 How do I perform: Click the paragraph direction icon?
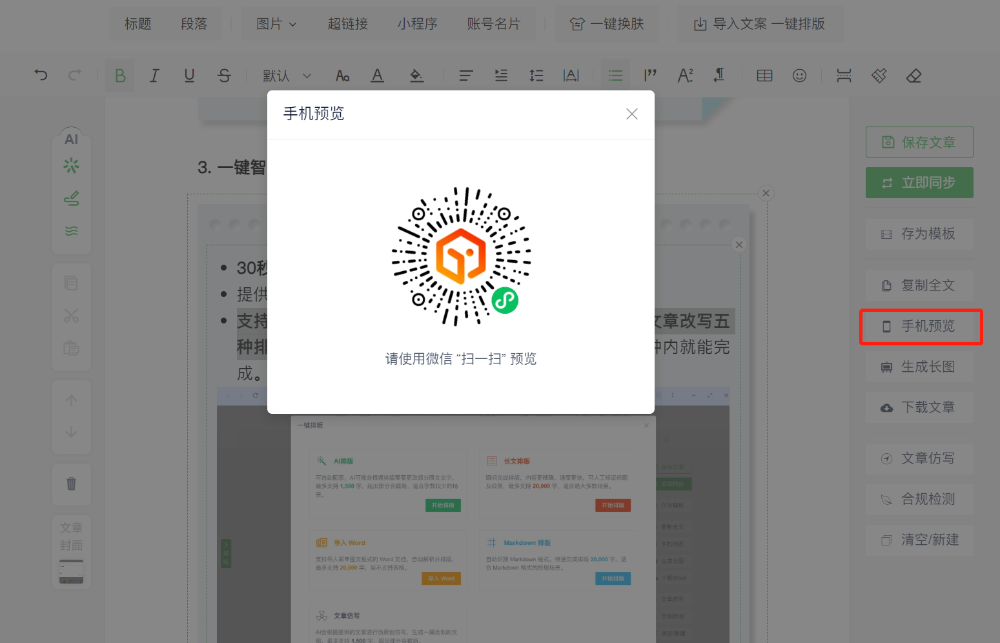coord(719,76)
